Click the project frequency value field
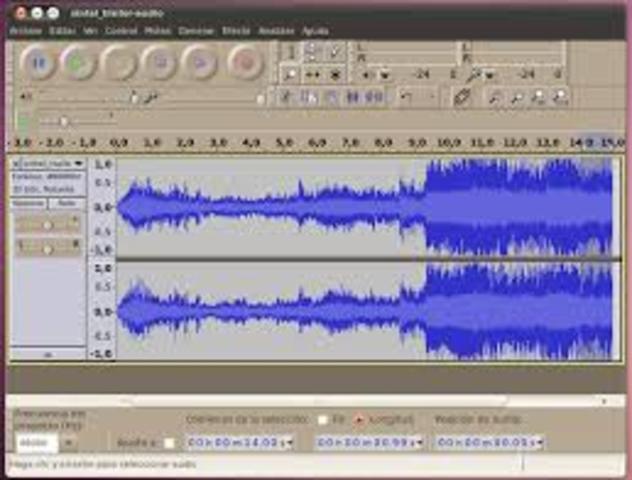The height and width of the screenshot is (480, 632). 37,443
